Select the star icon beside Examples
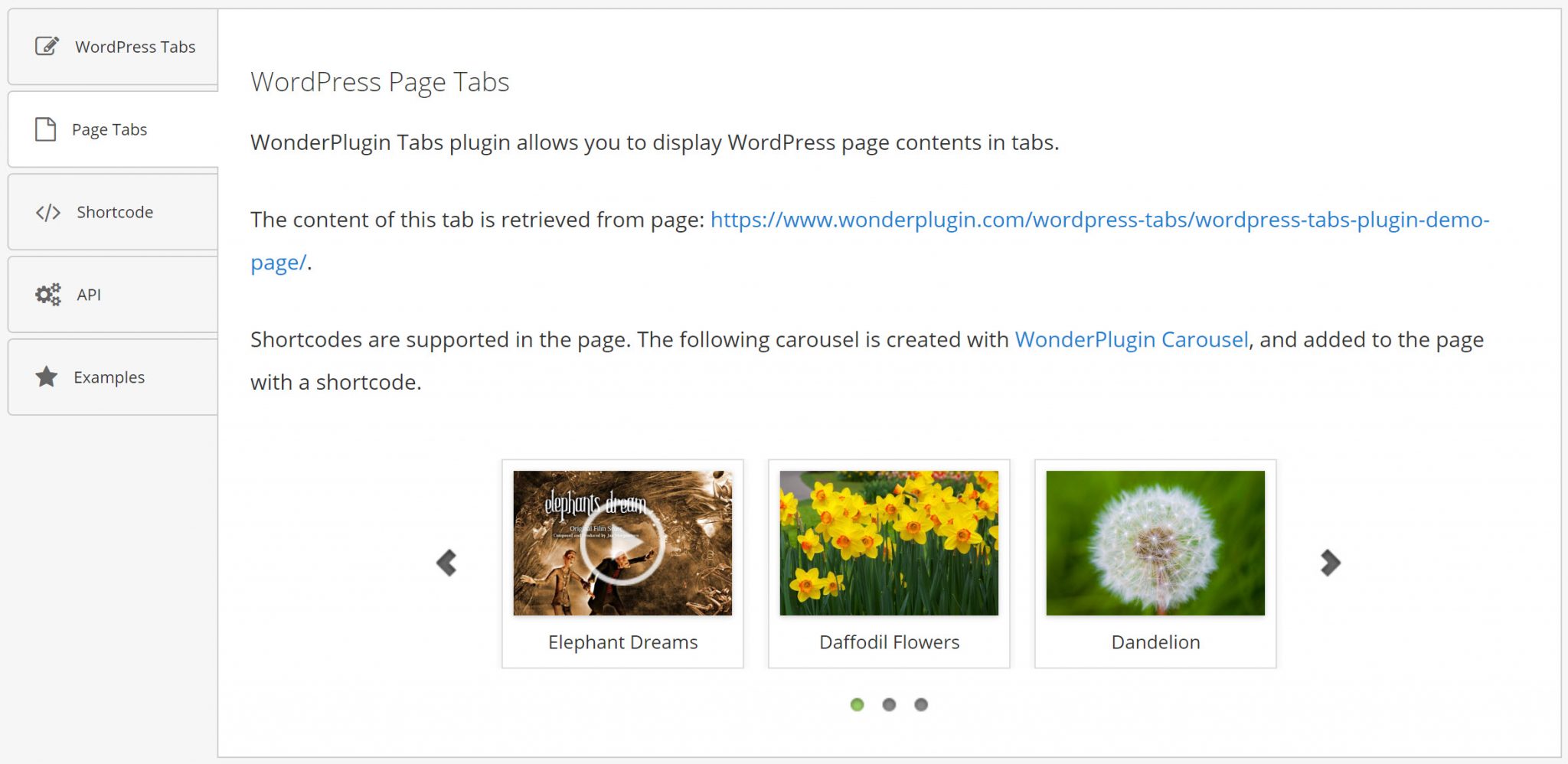Image resolution: width=1568 pixels, height=764 pixels. (46, 376)
